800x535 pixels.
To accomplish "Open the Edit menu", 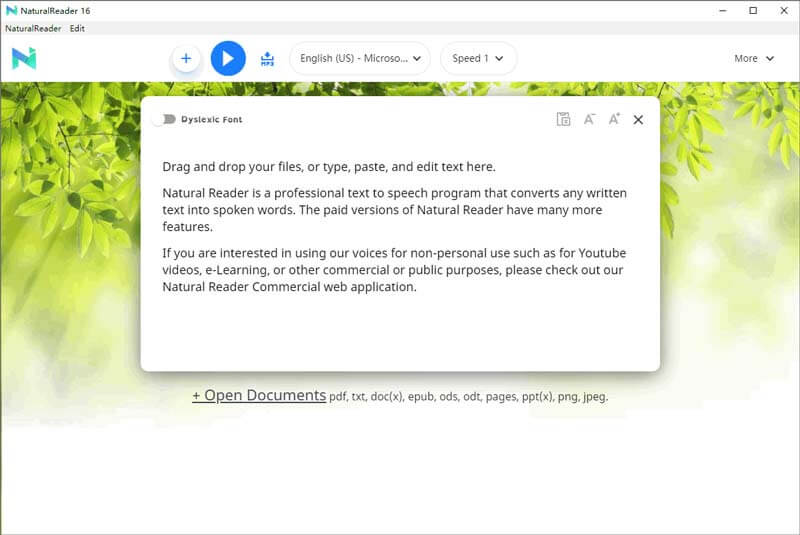I will 77,29.
